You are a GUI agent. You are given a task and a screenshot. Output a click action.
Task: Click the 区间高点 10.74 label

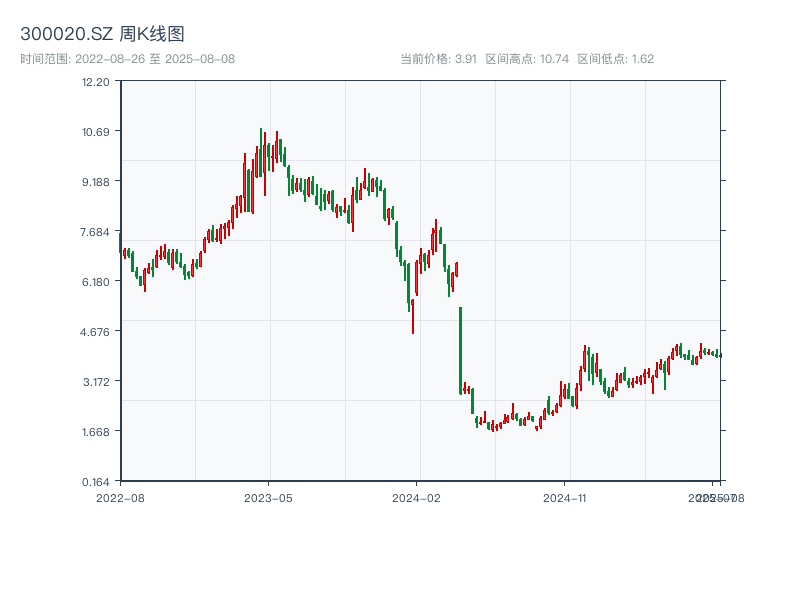527,59
